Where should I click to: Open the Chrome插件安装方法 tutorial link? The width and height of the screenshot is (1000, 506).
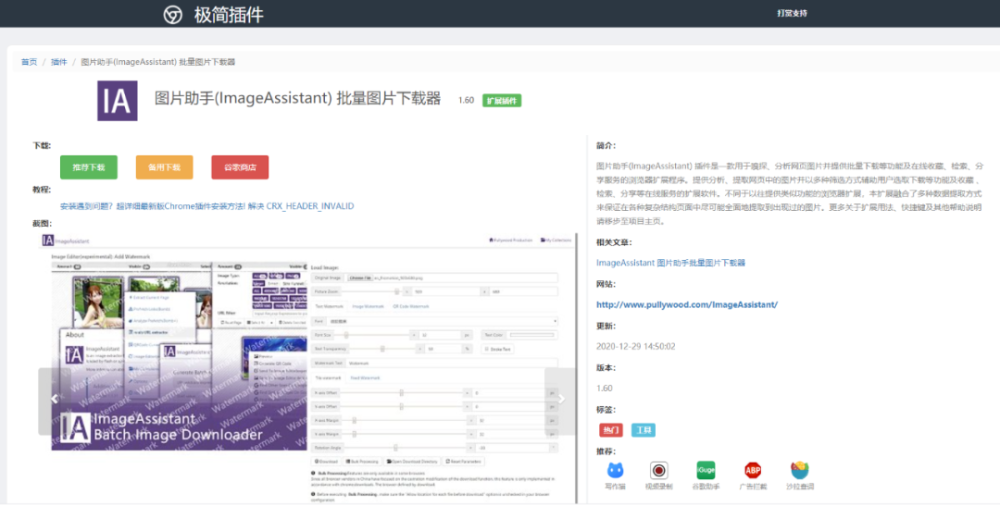pyautogui.click(x=207, y=206)
